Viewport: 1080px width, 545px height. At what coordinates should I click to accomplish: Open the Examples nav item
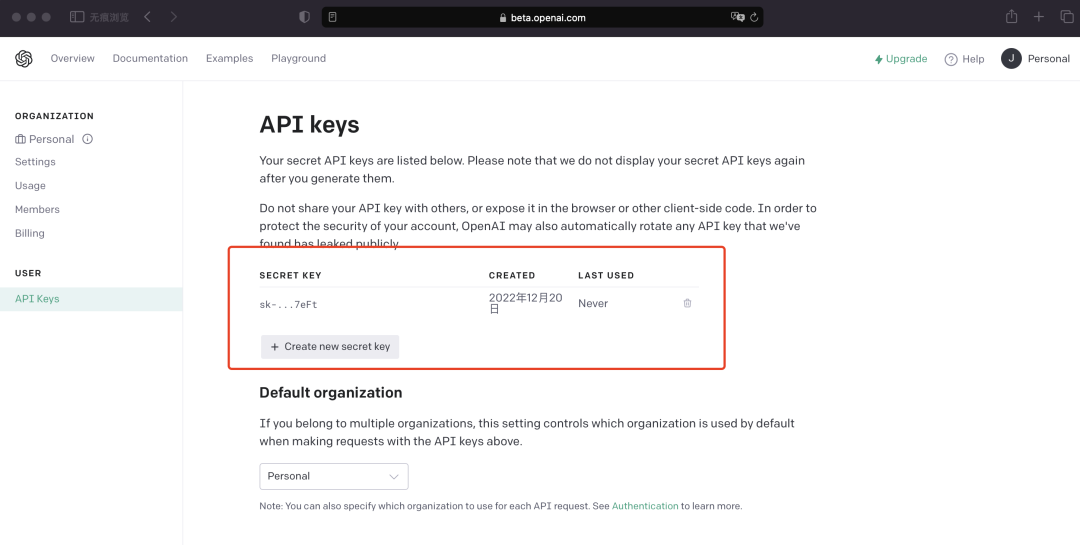coord(229,59)
